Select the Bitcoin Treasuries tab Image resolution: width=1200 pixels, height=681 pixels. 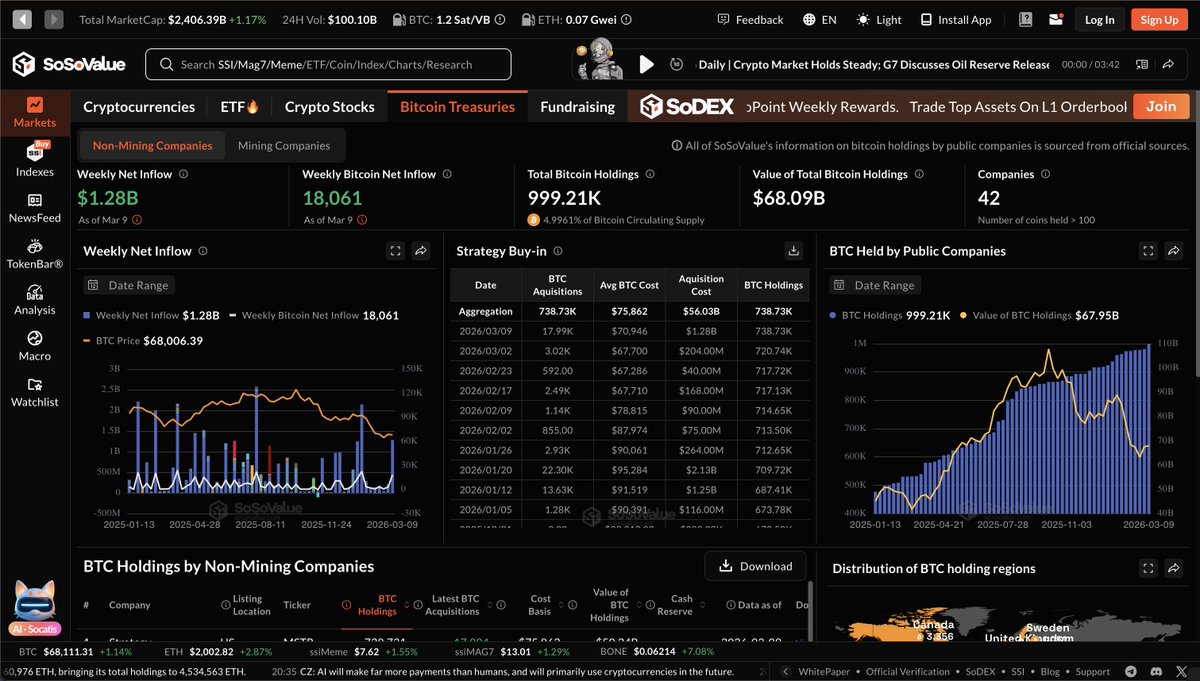pyautogui.click(x=457, y=107)
